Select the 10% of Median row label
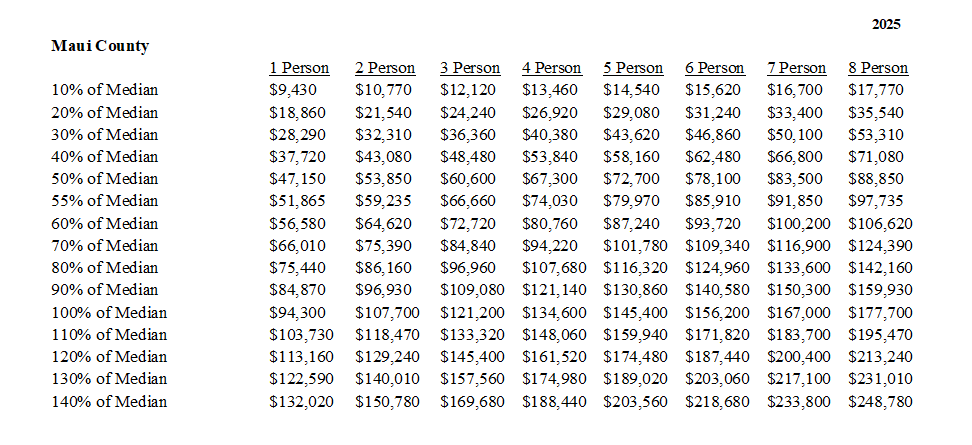 (105, 90)
